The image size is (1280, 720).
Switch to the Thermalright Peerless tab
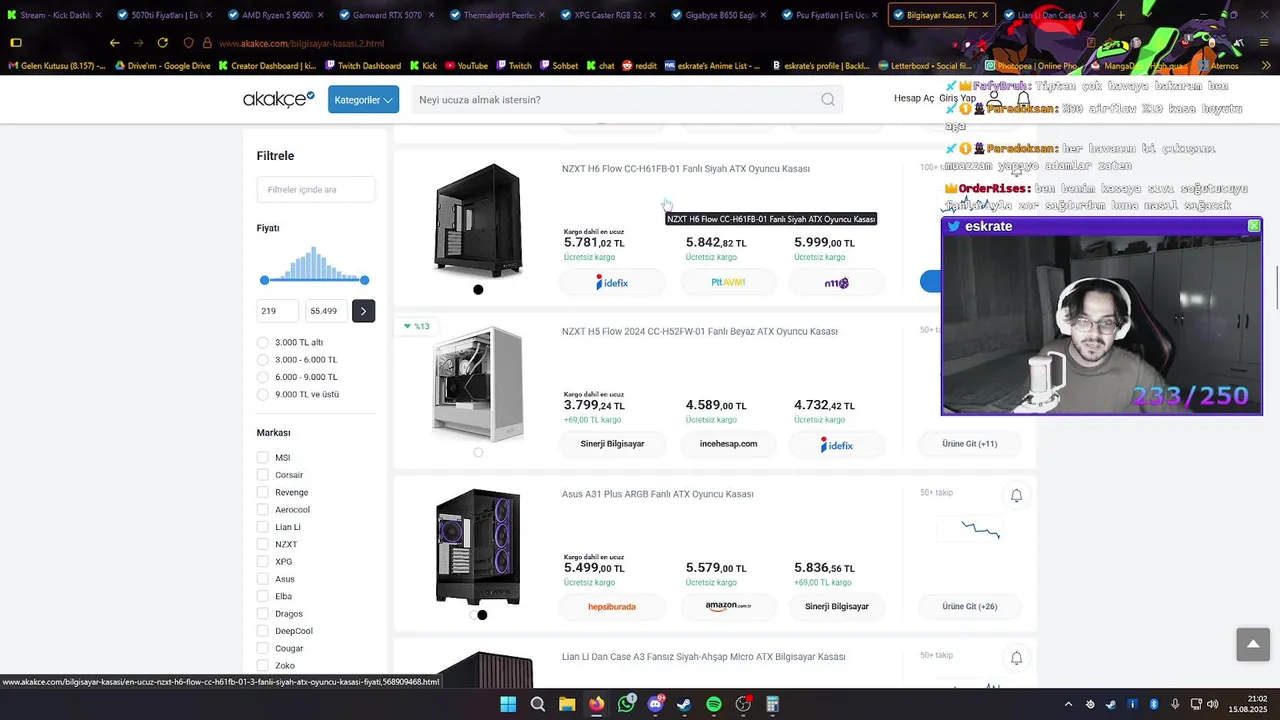coord(497,15)
